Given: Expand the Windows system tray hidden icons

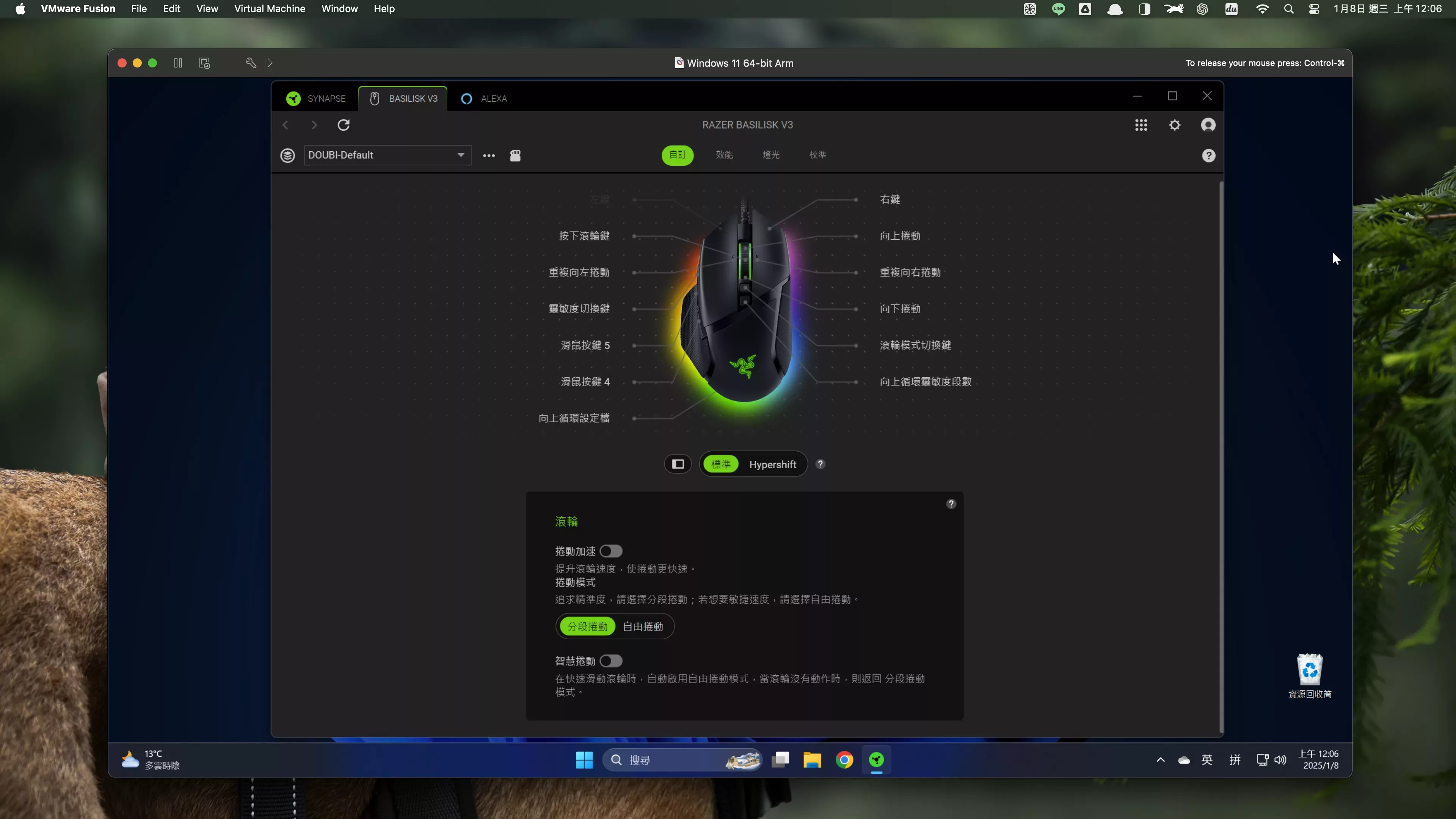Looking at the screenshot, I should click(1160, 760).
